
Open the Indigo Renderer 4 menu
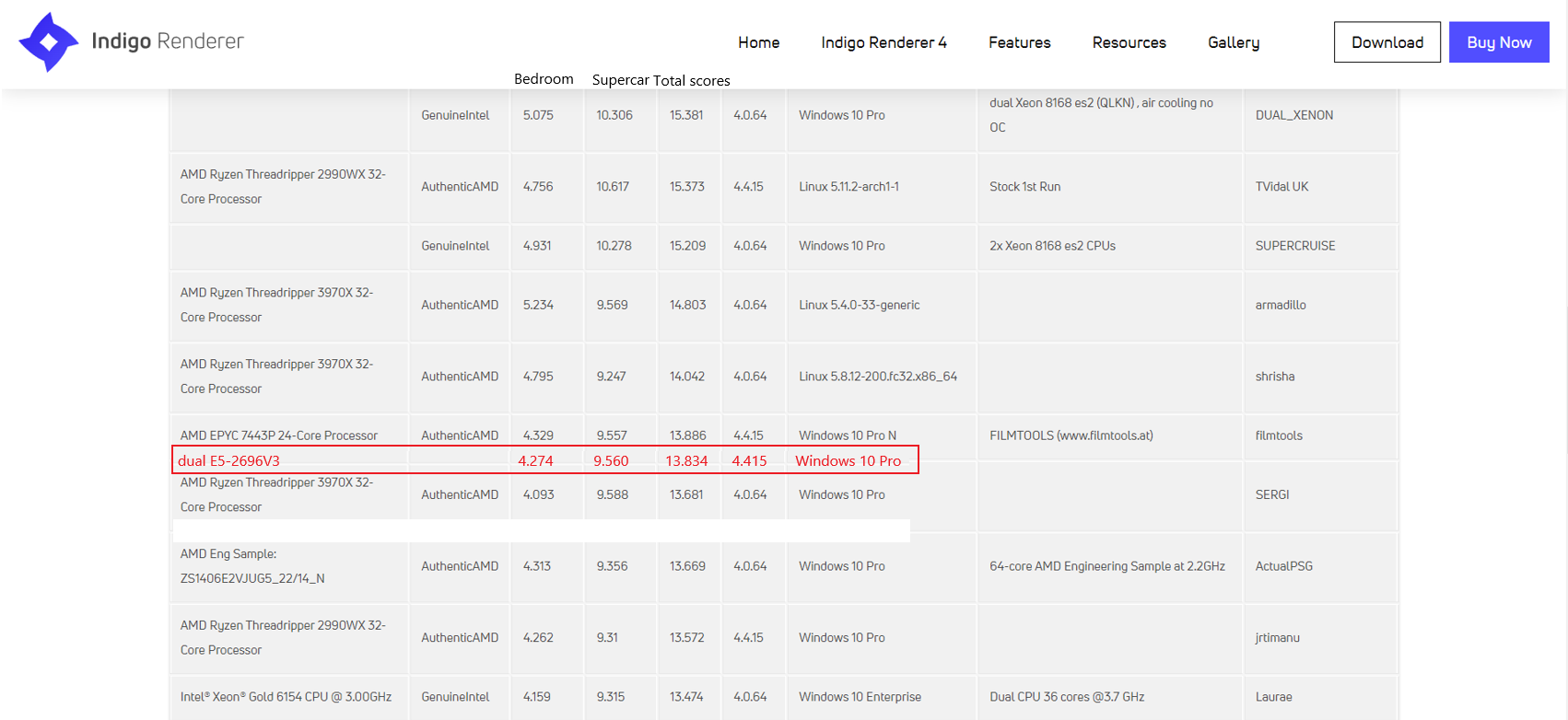point(883,42)
